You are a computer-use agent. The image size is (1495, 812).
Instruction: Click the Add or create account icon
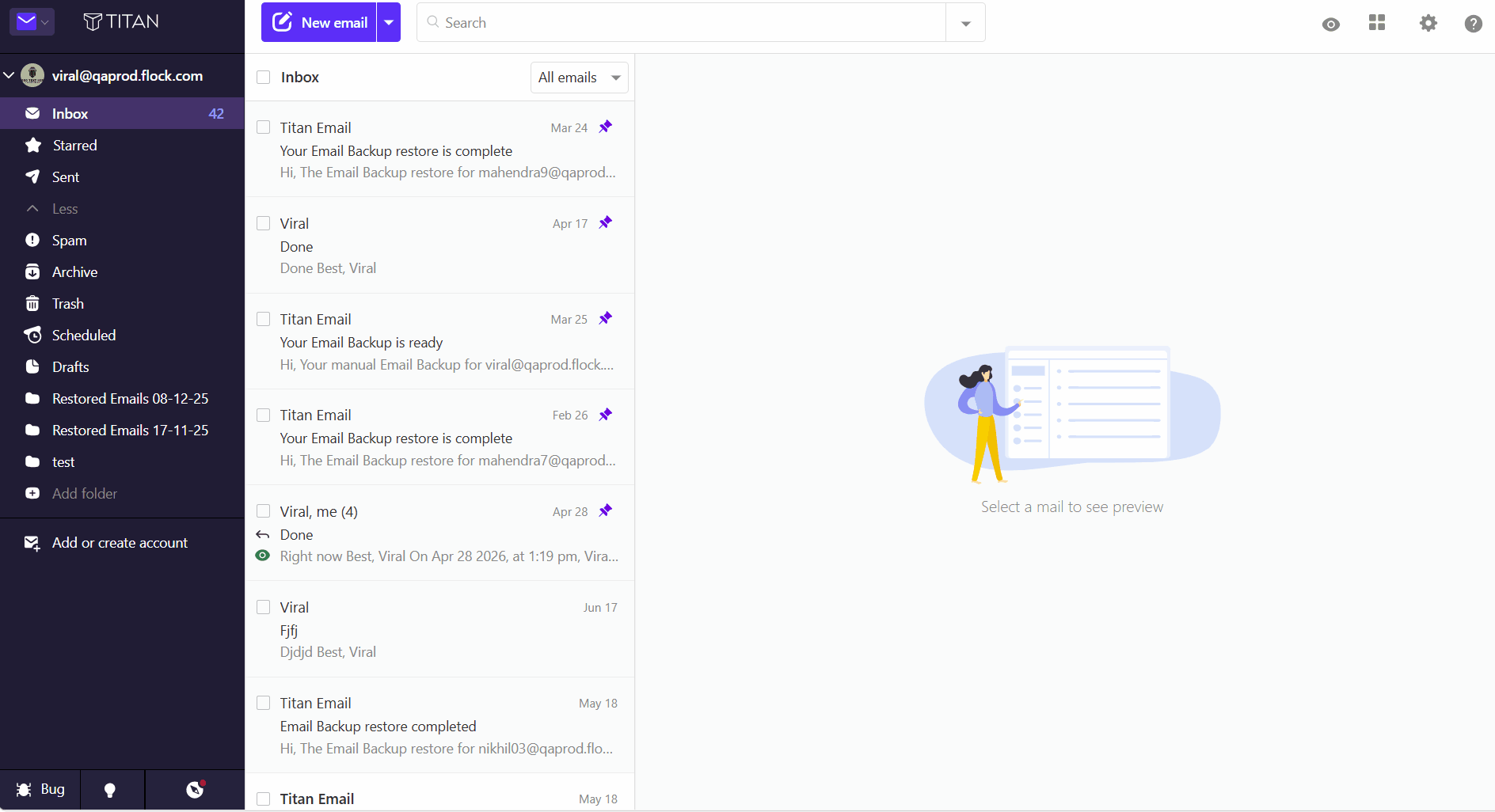[x=32, y=543]
